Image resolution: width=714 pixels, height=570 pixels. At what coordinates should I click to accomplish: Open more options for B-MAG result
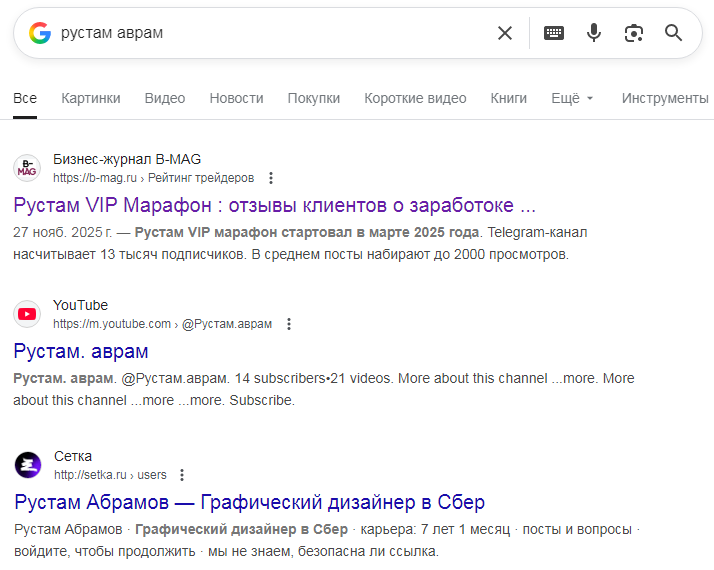click(x=271, y=178)
